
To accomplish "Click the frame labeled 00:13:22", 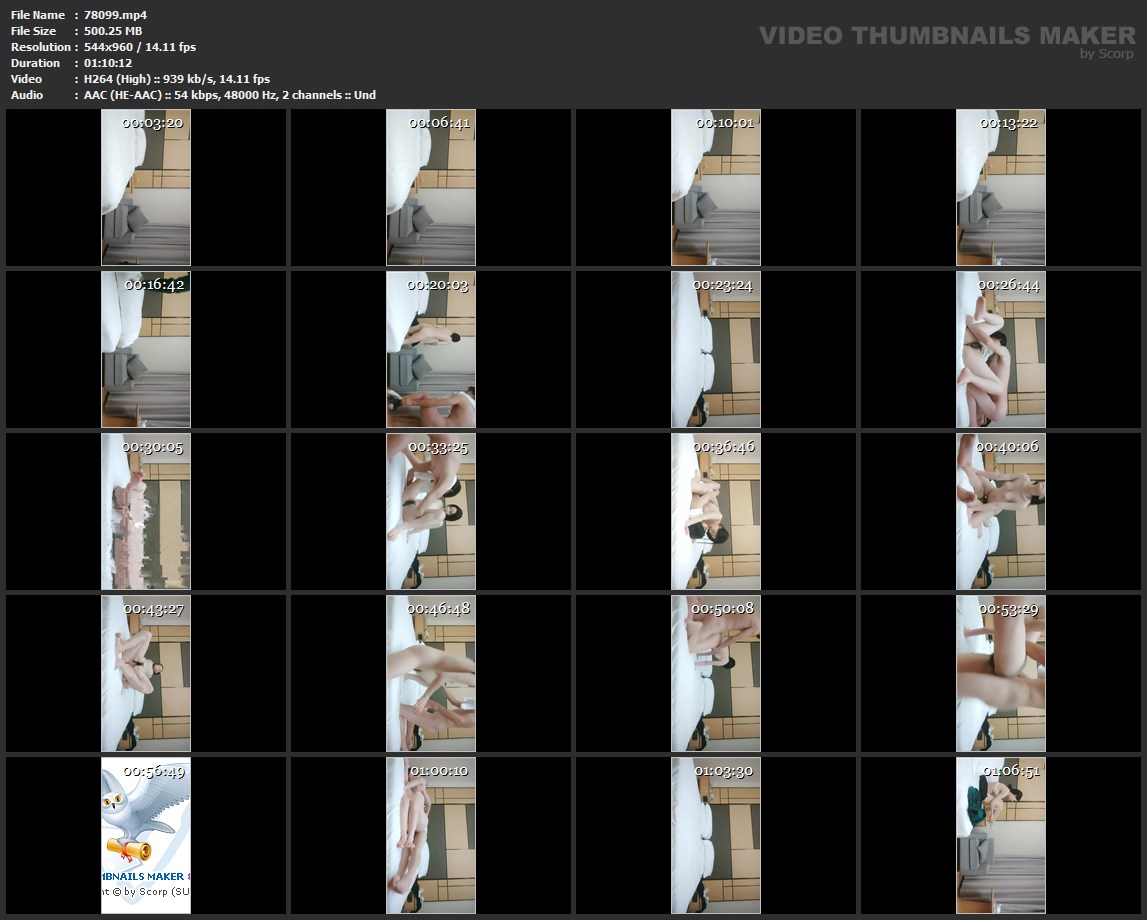I will click(x=1001, y=188).
